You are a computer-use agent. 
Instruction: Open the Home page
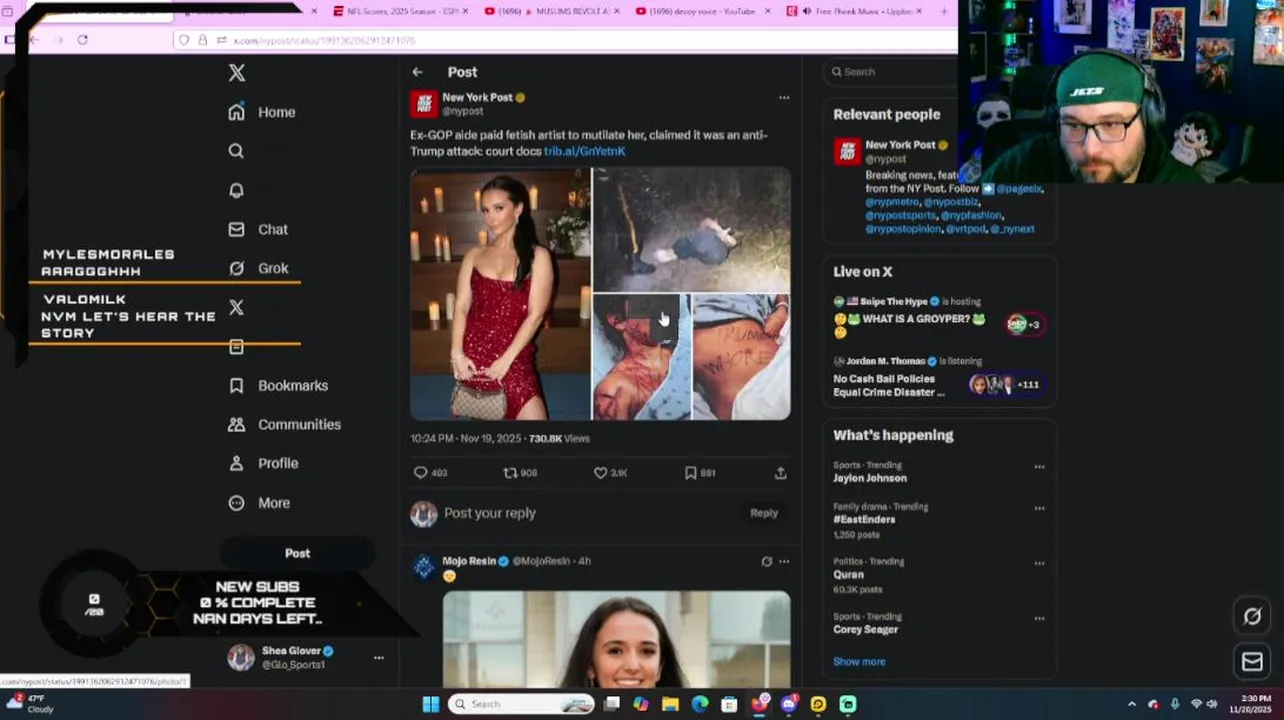pos(262,112)
